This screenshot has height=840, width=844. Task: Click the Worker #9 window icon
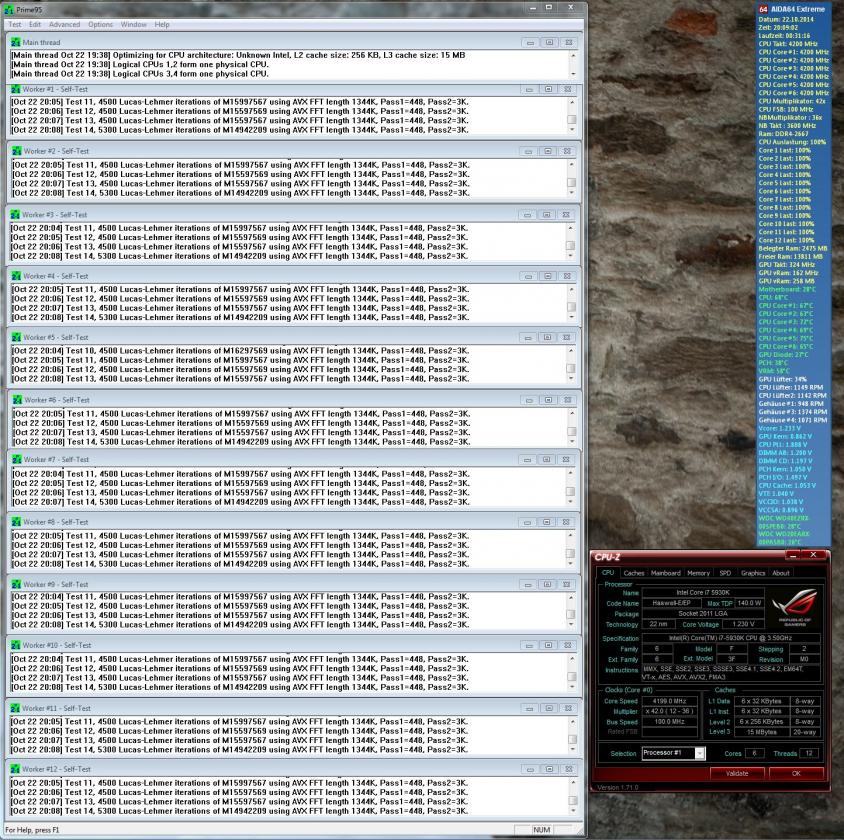pyautogui.click(x=16, y=584)
